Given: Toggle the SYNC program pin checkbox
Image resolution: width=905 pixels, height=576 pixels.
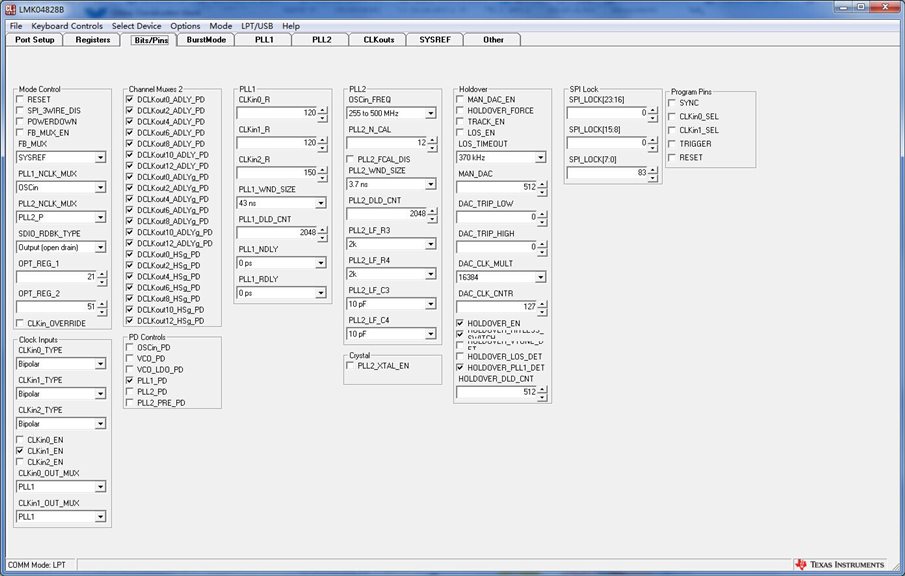Looking at the screenshot, I should pos(672,103).
